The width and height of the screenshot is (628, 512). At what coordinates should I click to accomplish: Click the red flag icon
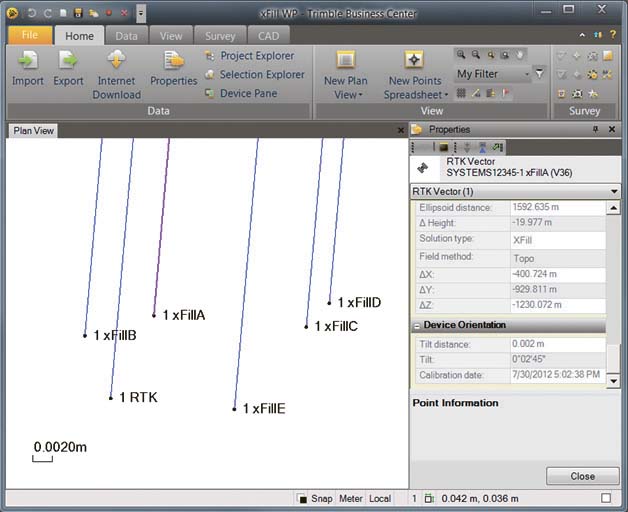click(506, 93)
